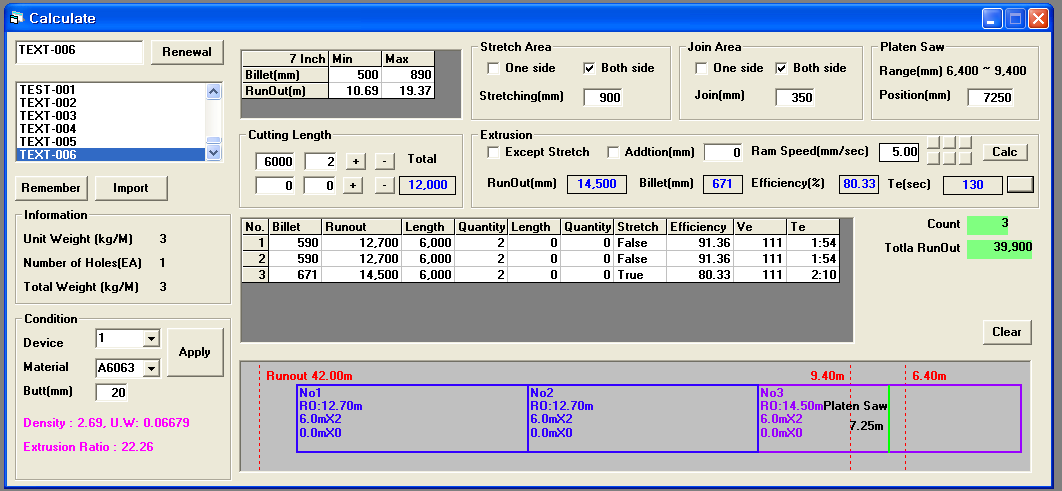Enable One side in Stretch Area
Screen dimensions: 1062x491
click(x=494, y=68)
